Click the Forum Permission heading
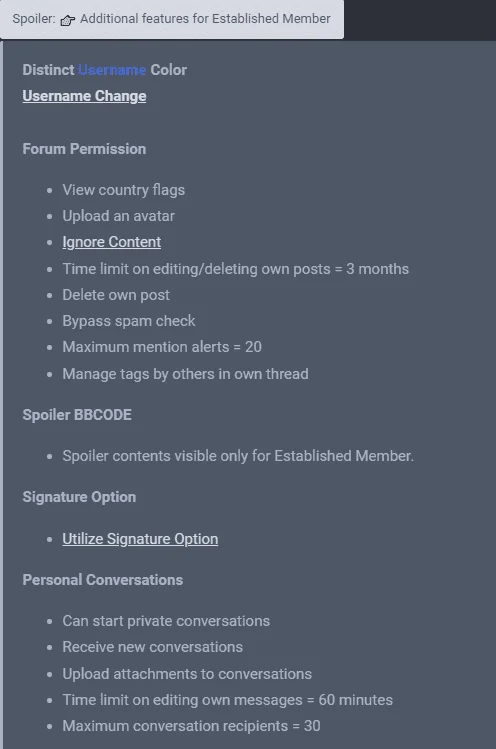 84,149
